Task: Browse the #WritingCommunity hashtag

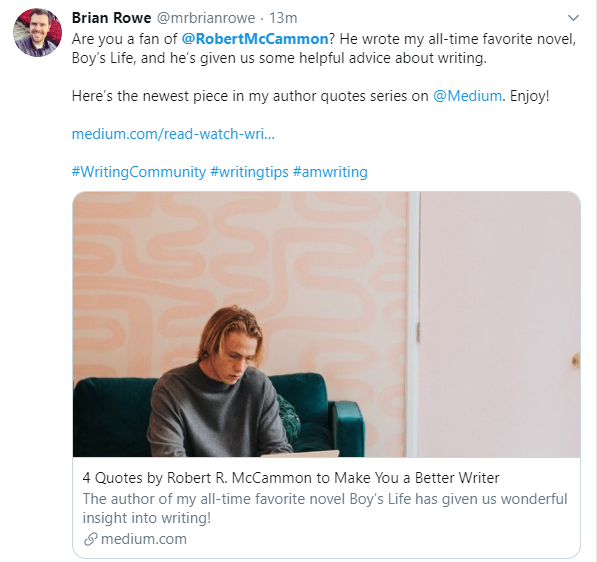Action: tap(139, 172)
